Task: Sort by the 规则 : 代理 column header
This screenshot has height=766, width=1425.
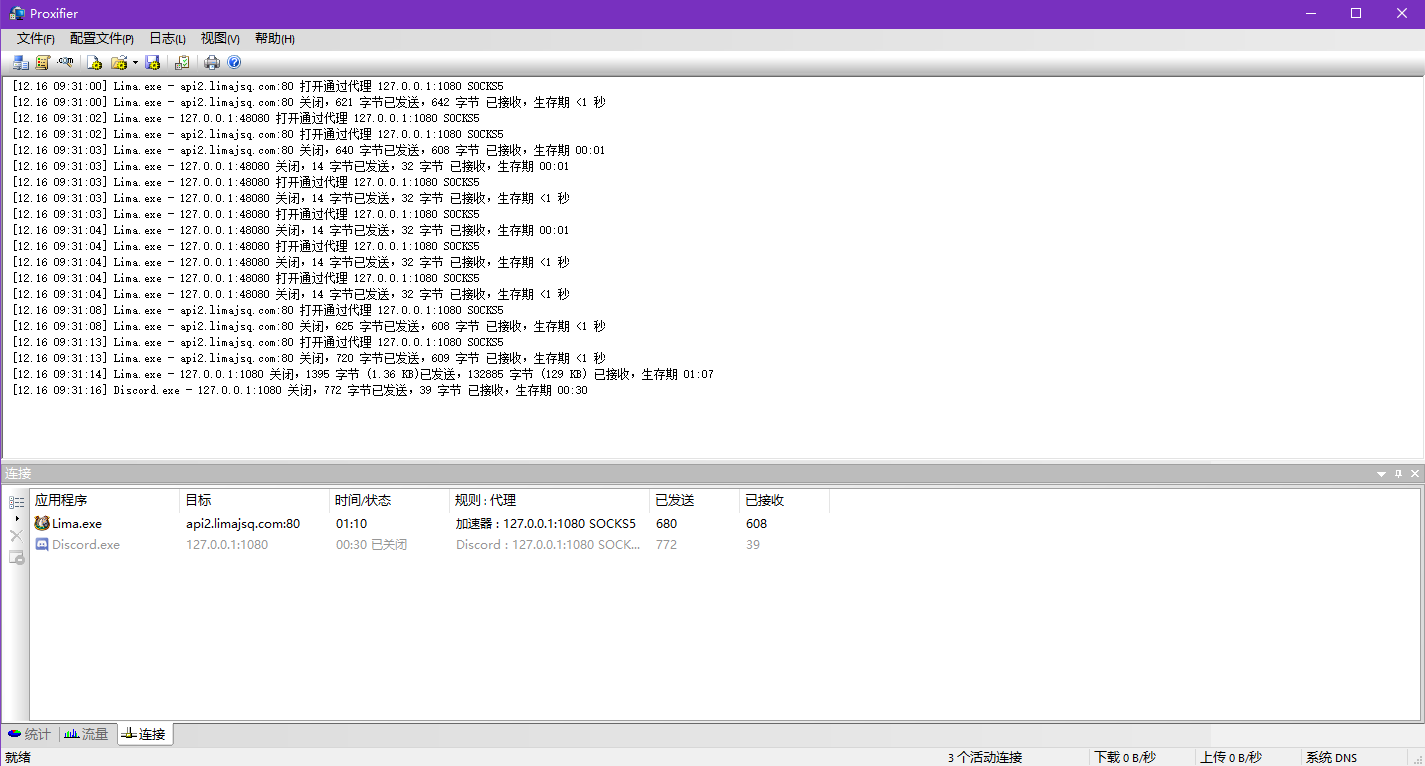Action: point(550,500)
